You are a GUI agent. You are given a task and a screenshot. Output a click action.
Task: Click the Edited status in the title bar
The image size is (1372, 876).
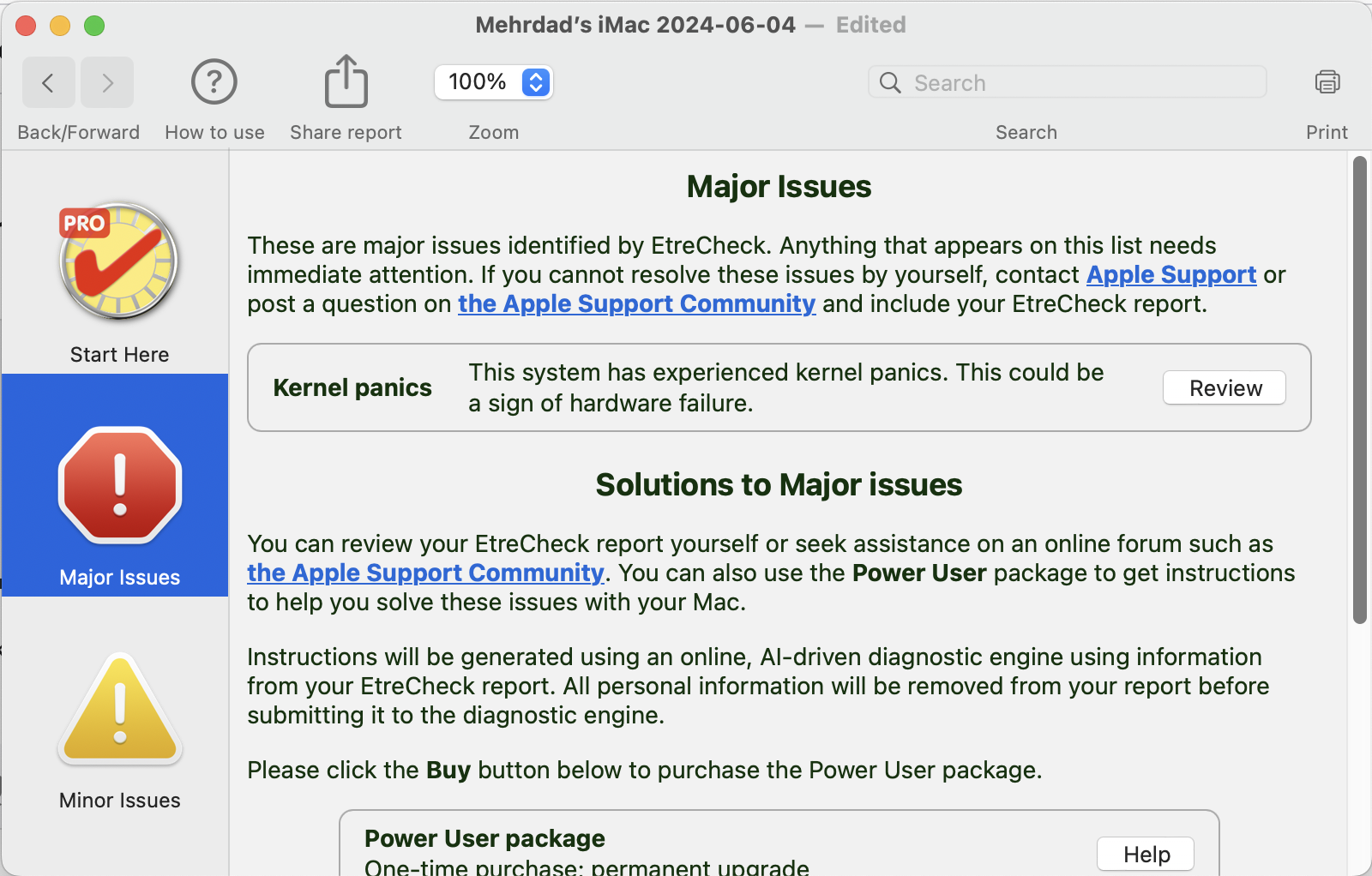click(870, 25)
